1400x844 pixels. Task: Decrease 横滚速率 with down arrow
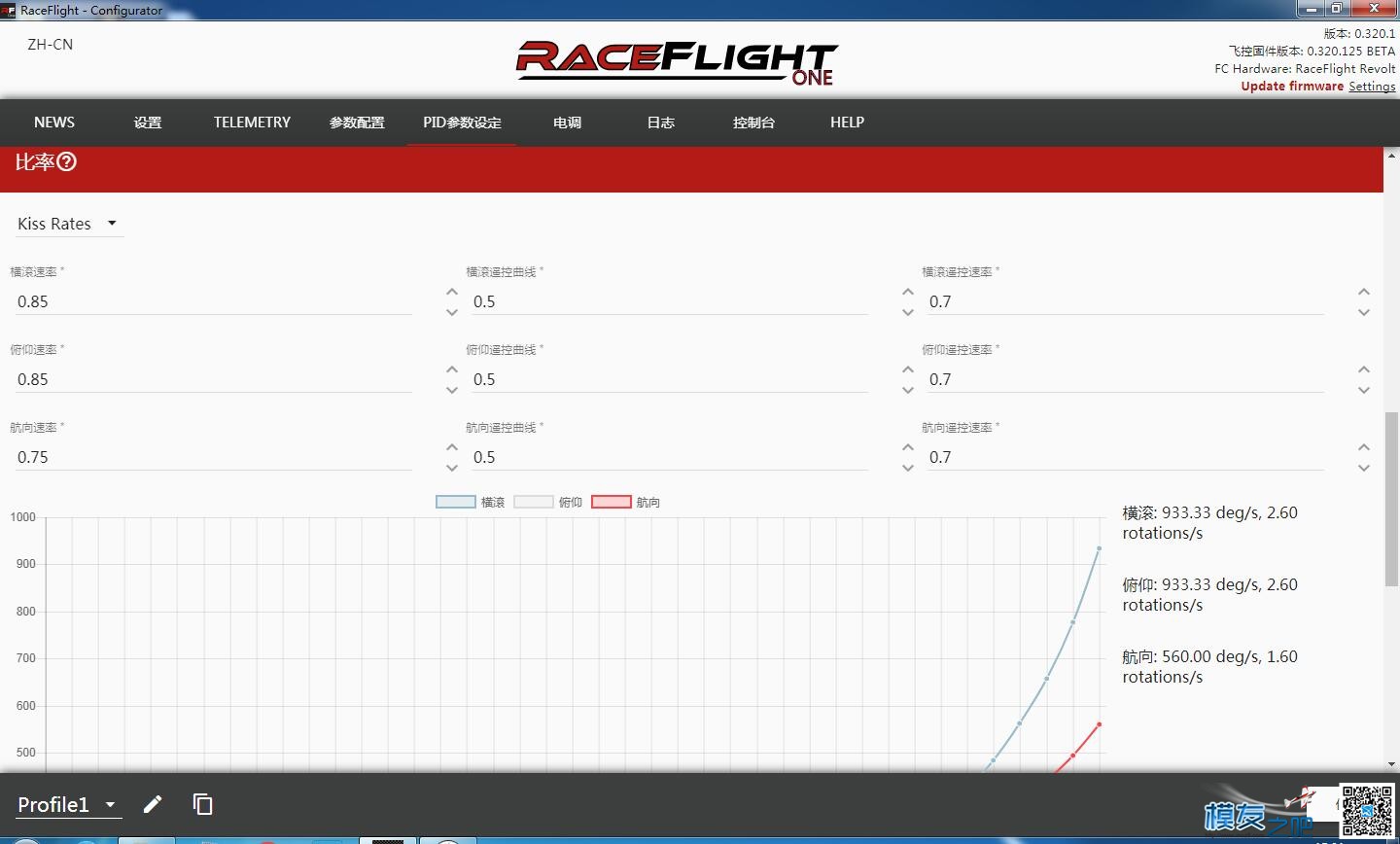pyautogui.click(x=452, y=312)
